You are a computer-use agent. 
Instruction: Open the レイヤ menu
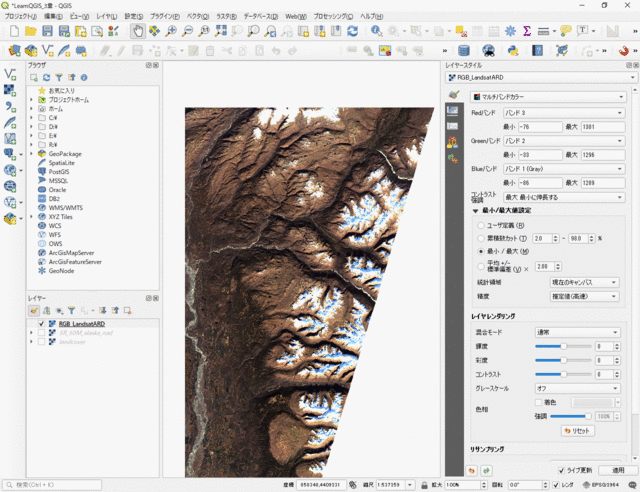point(106,16)
